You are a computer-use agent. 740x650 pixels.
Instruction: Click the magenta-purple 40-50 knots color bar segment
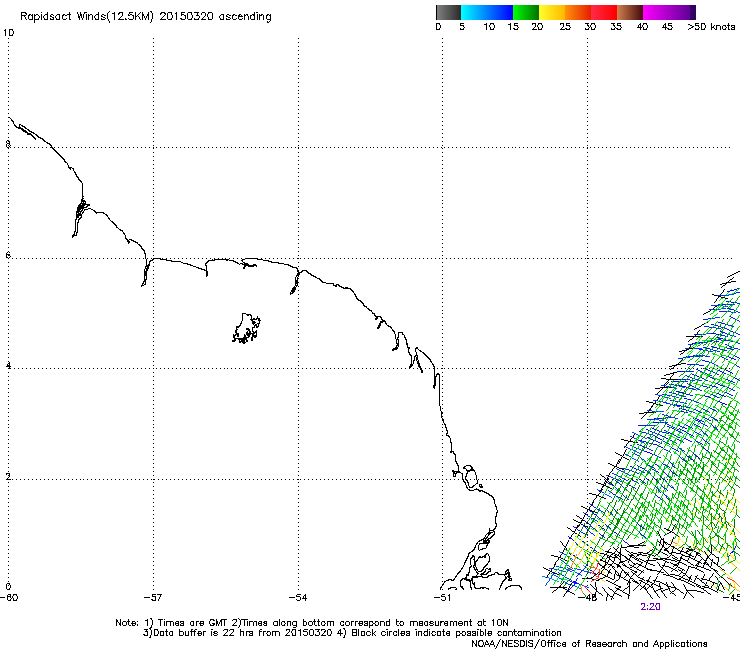669,12
